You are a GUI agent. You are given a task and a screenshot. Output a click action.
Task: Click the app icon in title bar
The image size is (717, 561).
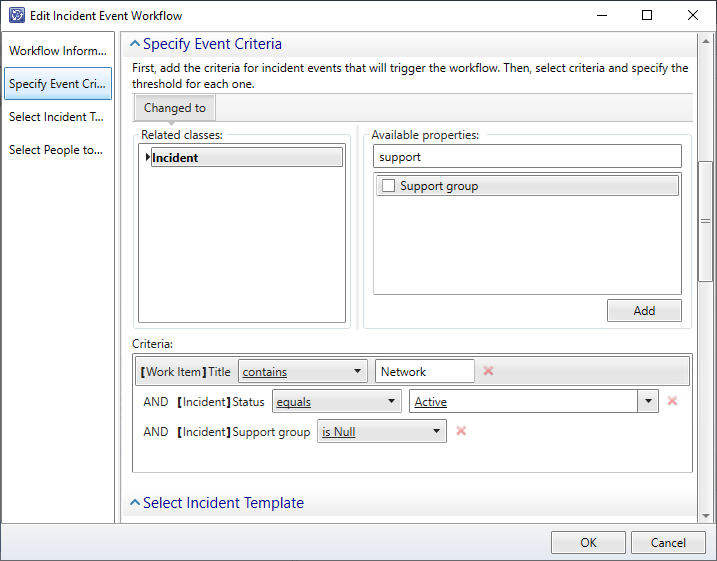[15, 16]
